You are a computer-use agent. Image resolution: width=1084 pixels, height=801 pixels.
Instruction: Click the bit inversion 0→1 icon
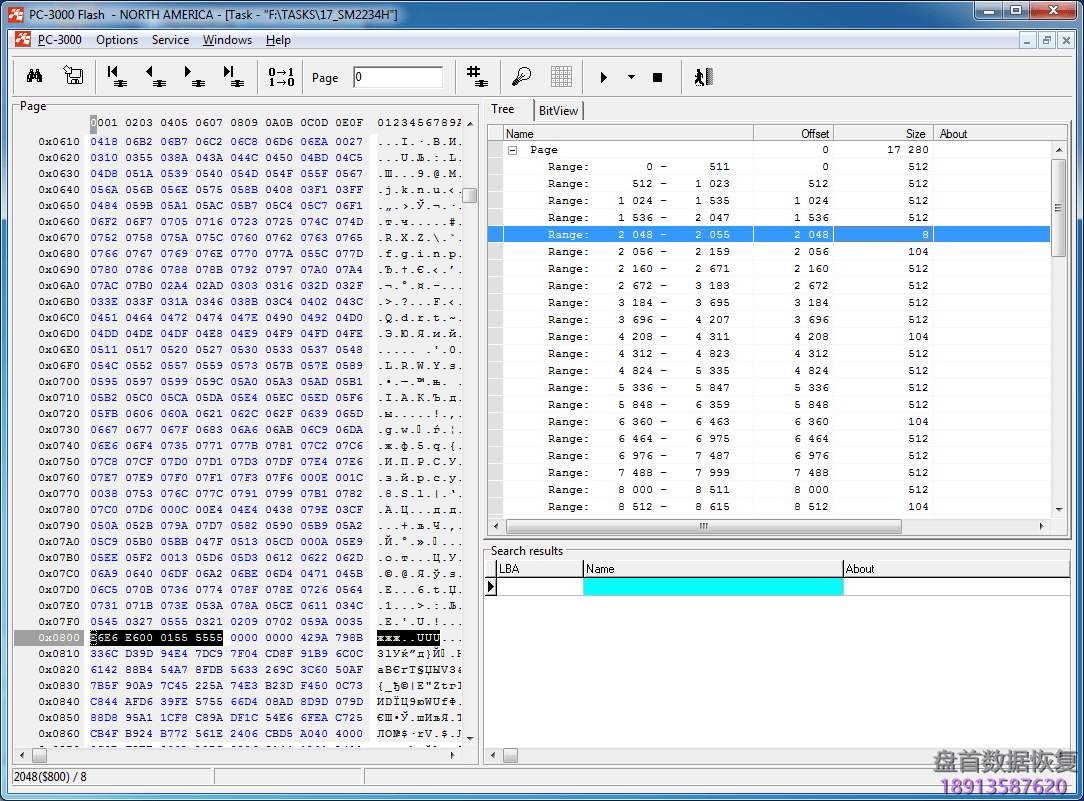pos(282,77)
